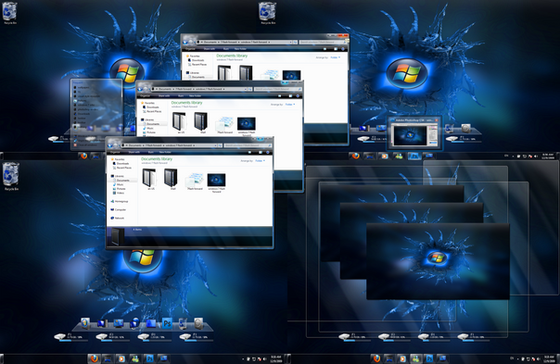Click volume icon in top-right system tray
This screenshot has height=364, width=560.
coord(535,156)
